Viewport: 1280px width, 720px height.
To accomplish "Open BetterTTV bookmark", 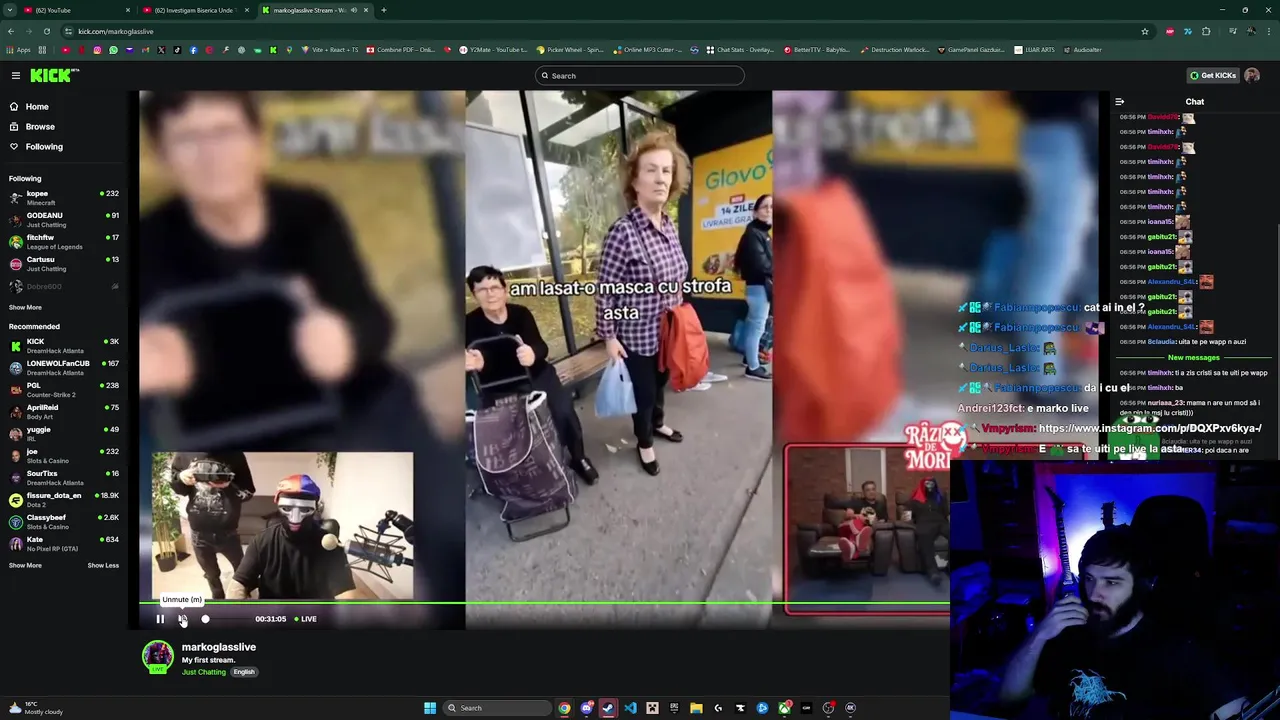I will (x=818, y=50).
